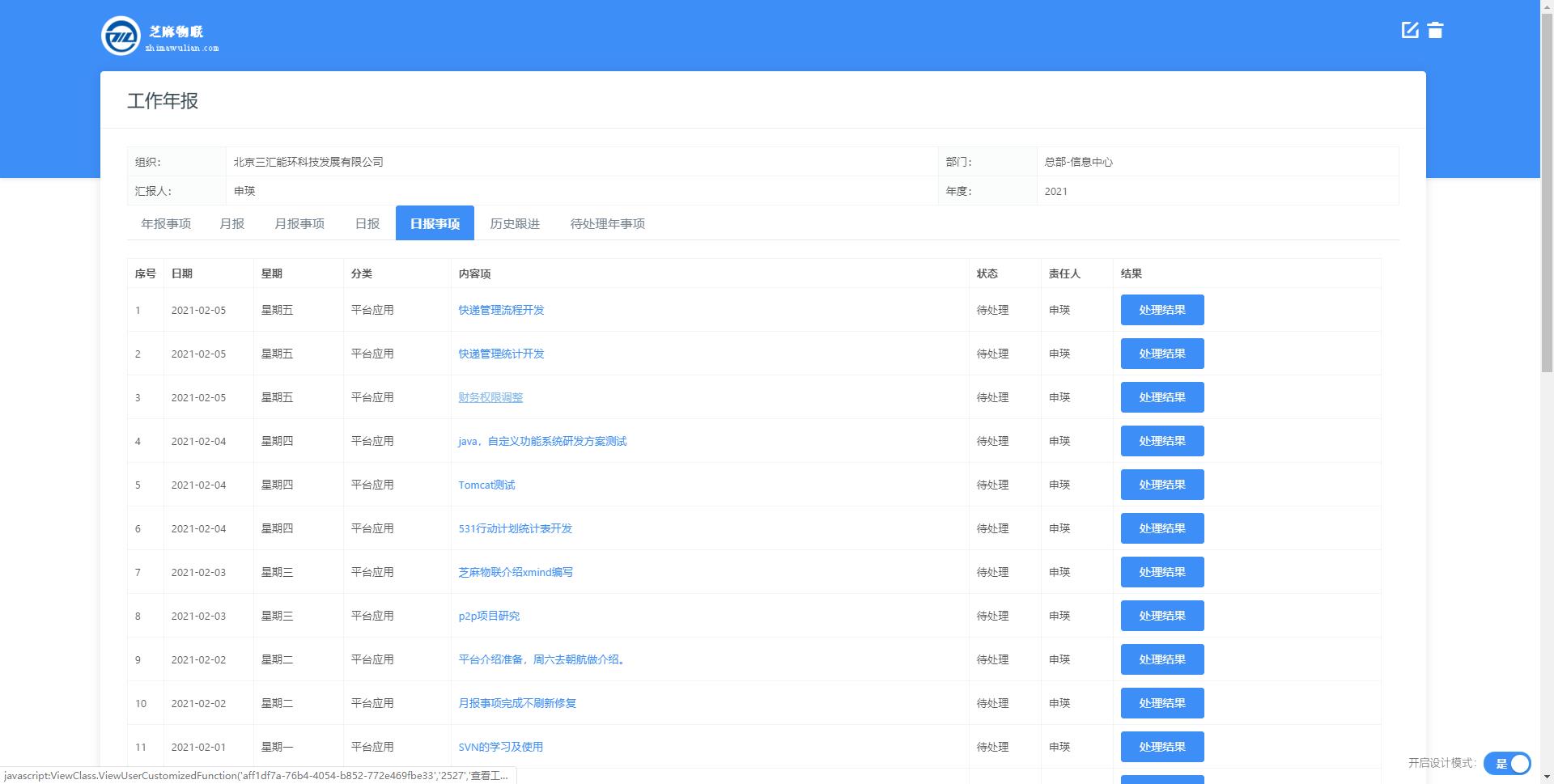
Task: Select the 日报事项 tab
Action: point(435,223)
